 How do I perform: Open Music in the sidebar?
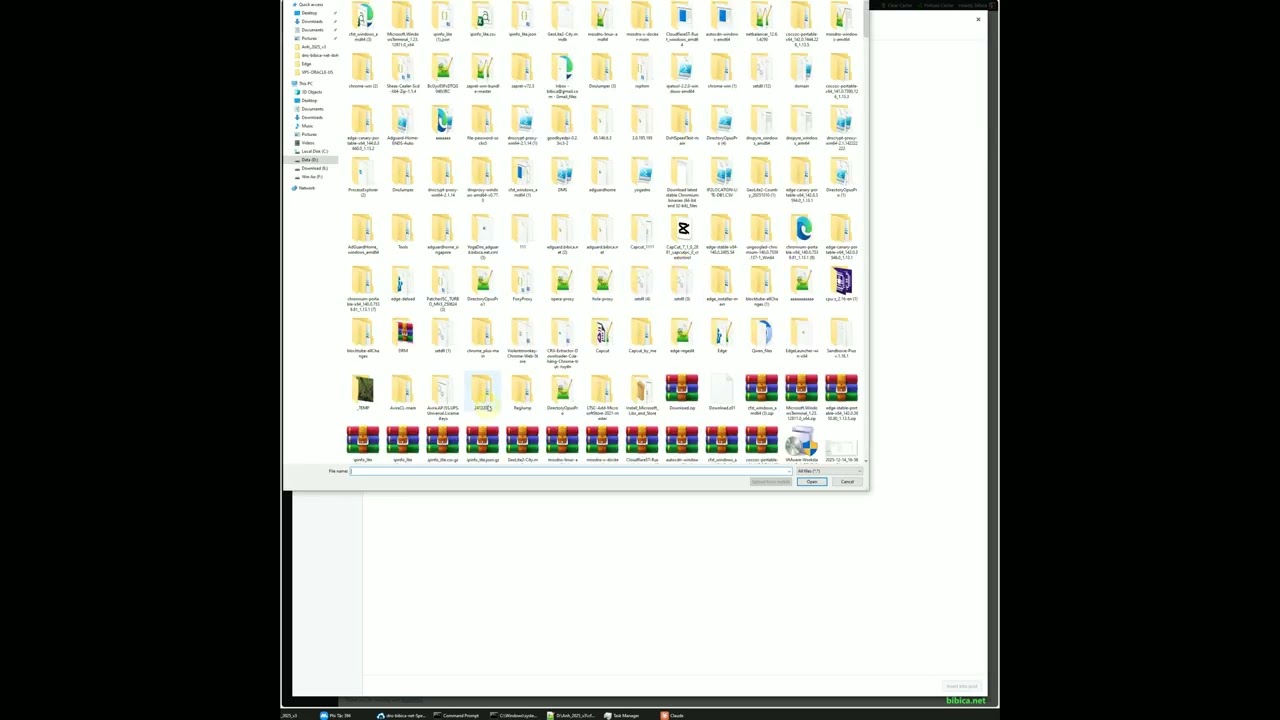tap(306, 126)
